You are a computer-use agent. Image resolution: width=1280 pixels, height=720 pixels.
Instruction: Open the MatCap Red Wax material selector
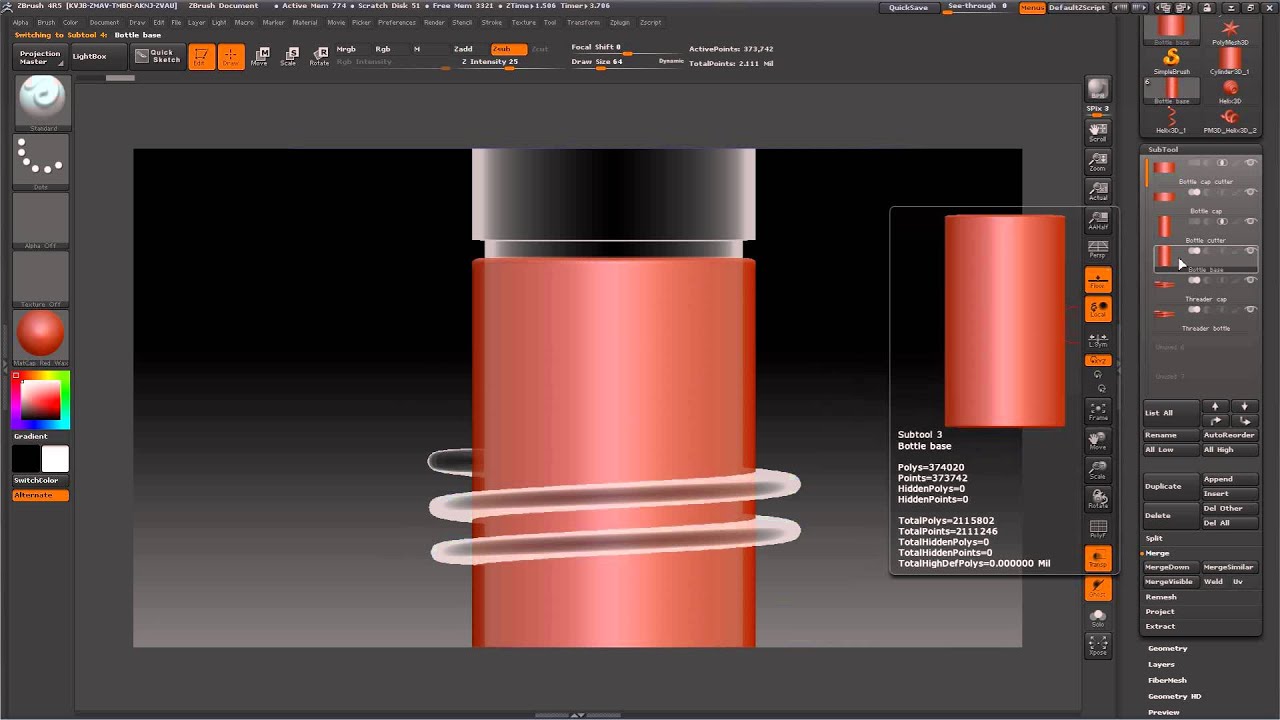coord(42,339)
